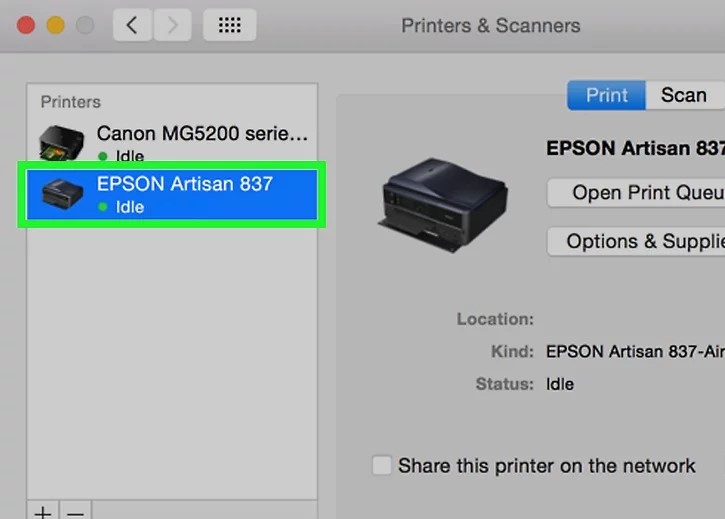Close the Printers & Scanners window
Screen dimensions: 725x519
pos(25,26)
